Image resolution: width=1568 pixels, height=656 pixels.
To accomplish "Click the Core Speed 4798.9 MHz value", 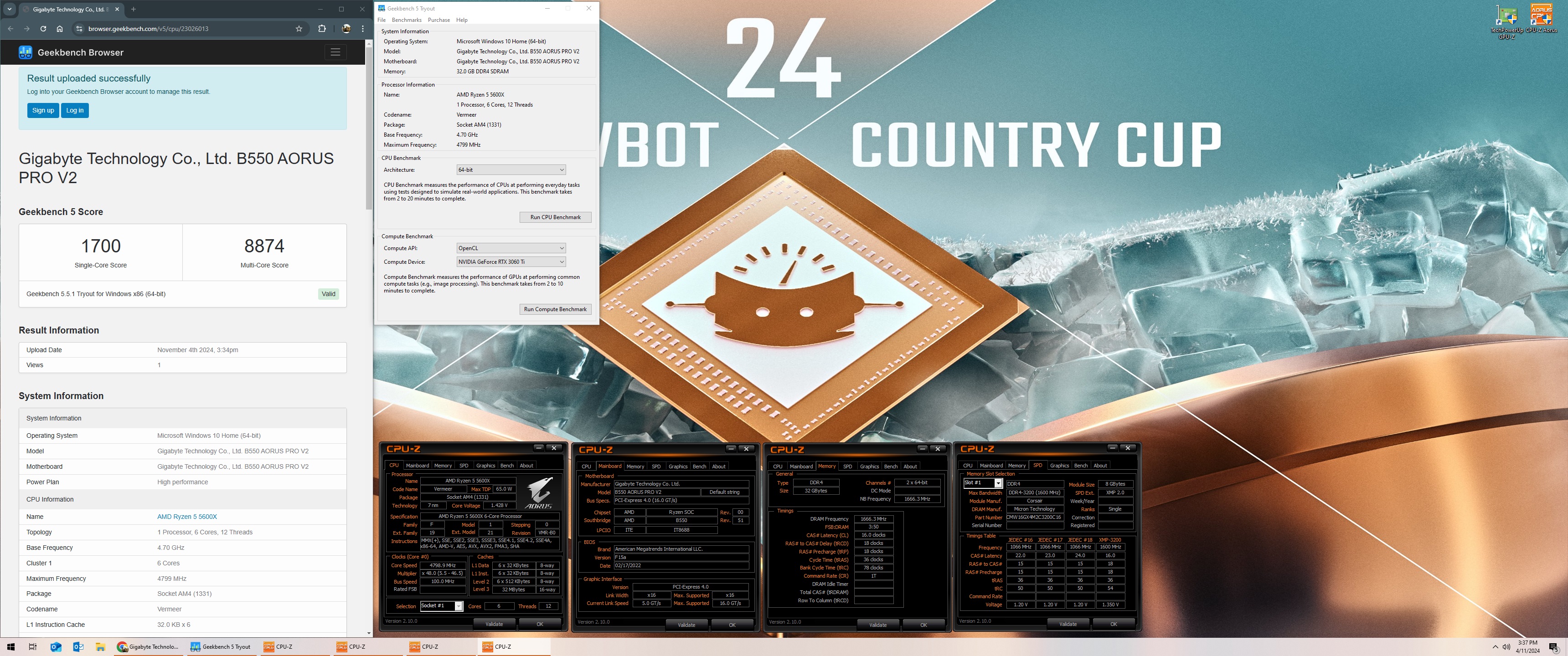I will pyautogui.click(x=443, y=566).
